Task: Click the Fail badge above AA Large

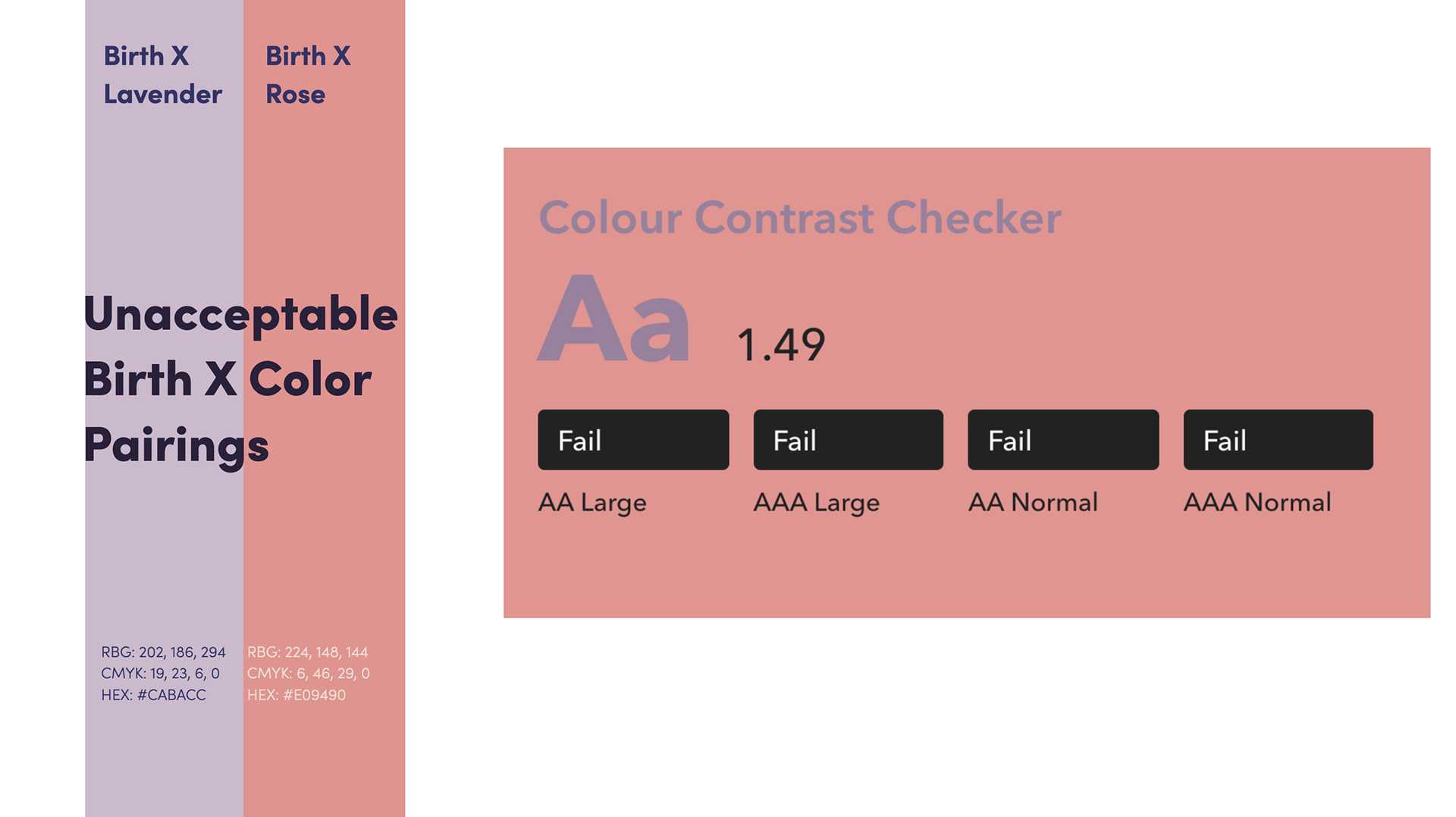Action: pos(633,440)
